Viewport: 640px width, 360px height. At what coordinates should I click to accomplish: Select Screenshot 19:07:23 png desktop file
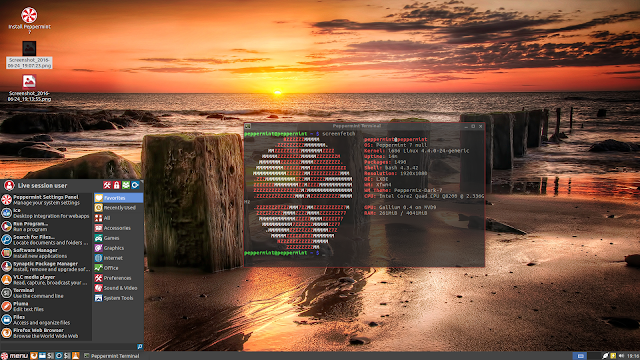(29, 55)
